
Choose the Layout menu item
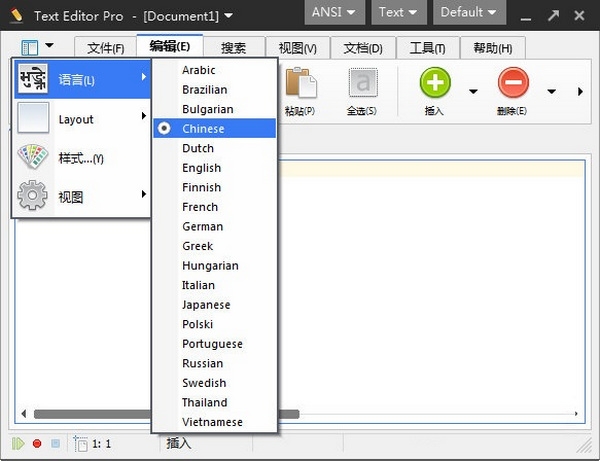(82, 118)
